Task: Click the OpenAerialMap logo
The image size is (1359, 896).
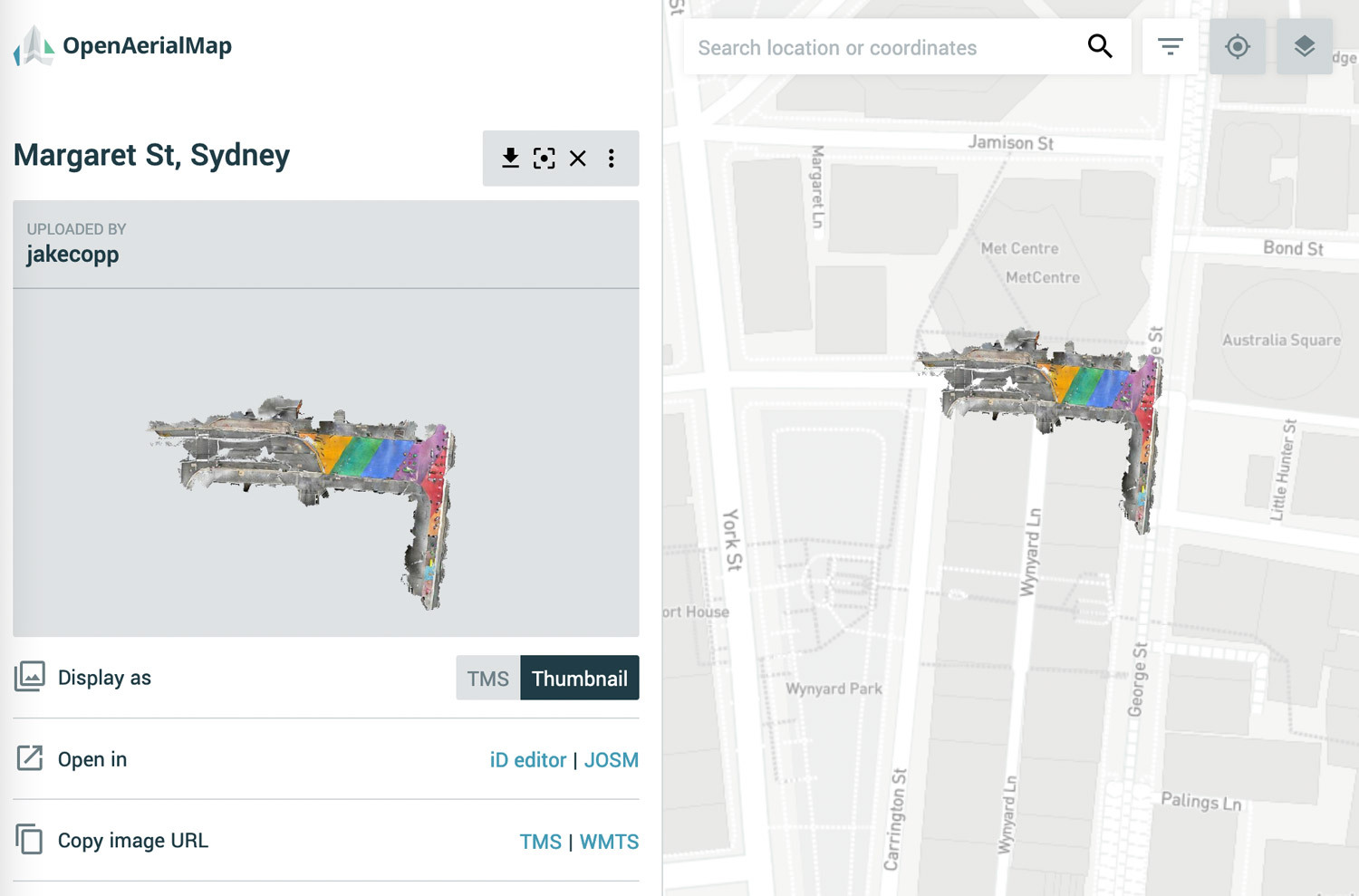Action: tap(121, 44)
